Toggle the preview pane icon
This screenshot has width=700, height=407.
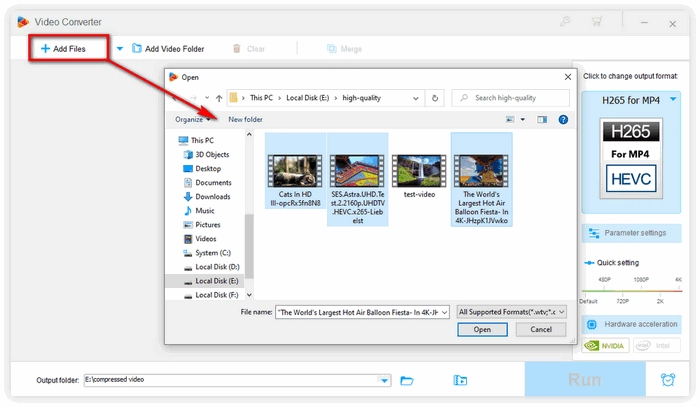pos(542,119)
